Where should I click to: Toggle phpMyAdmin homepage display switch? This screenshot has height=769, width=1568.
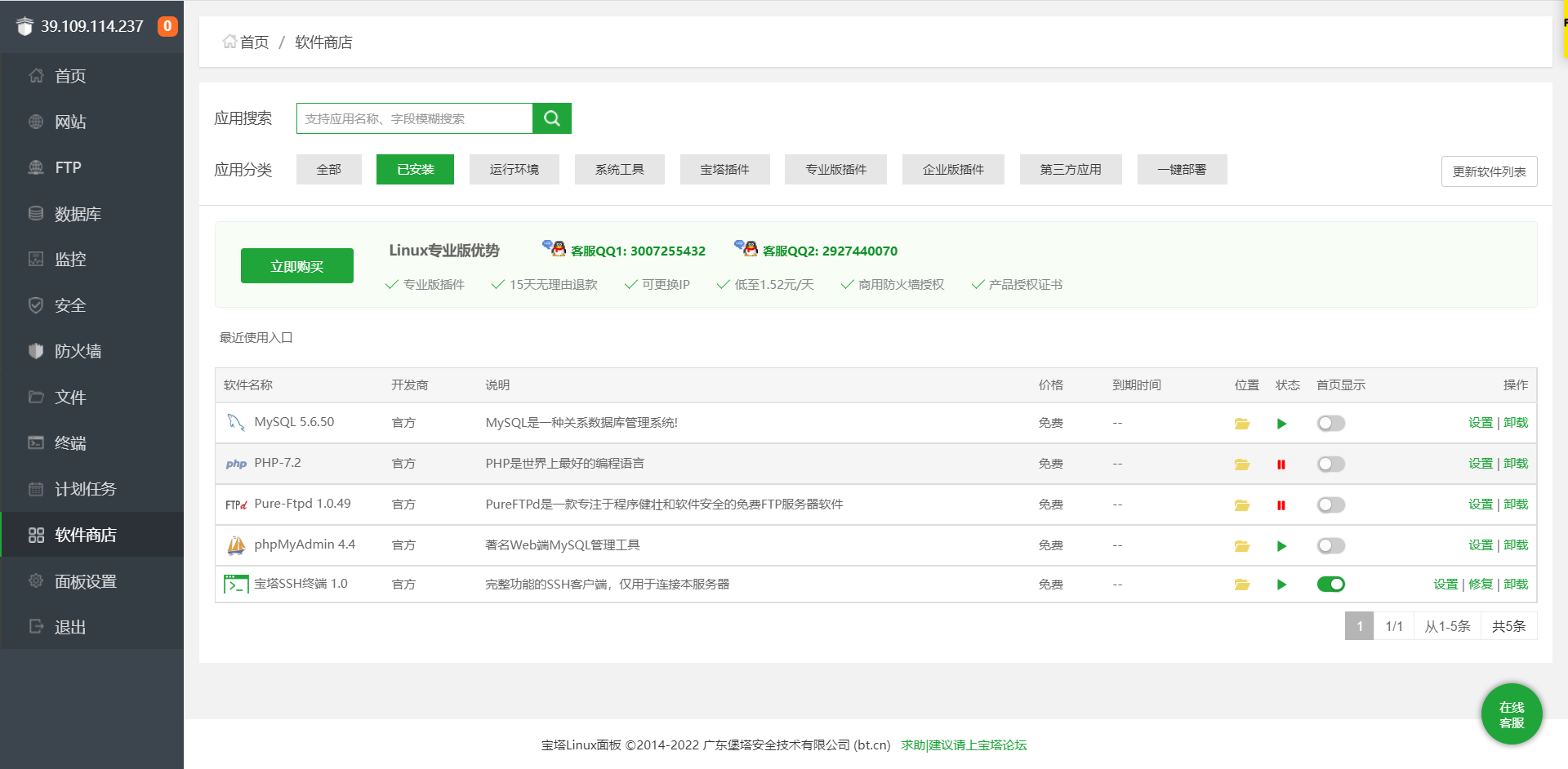point(1330,546)
